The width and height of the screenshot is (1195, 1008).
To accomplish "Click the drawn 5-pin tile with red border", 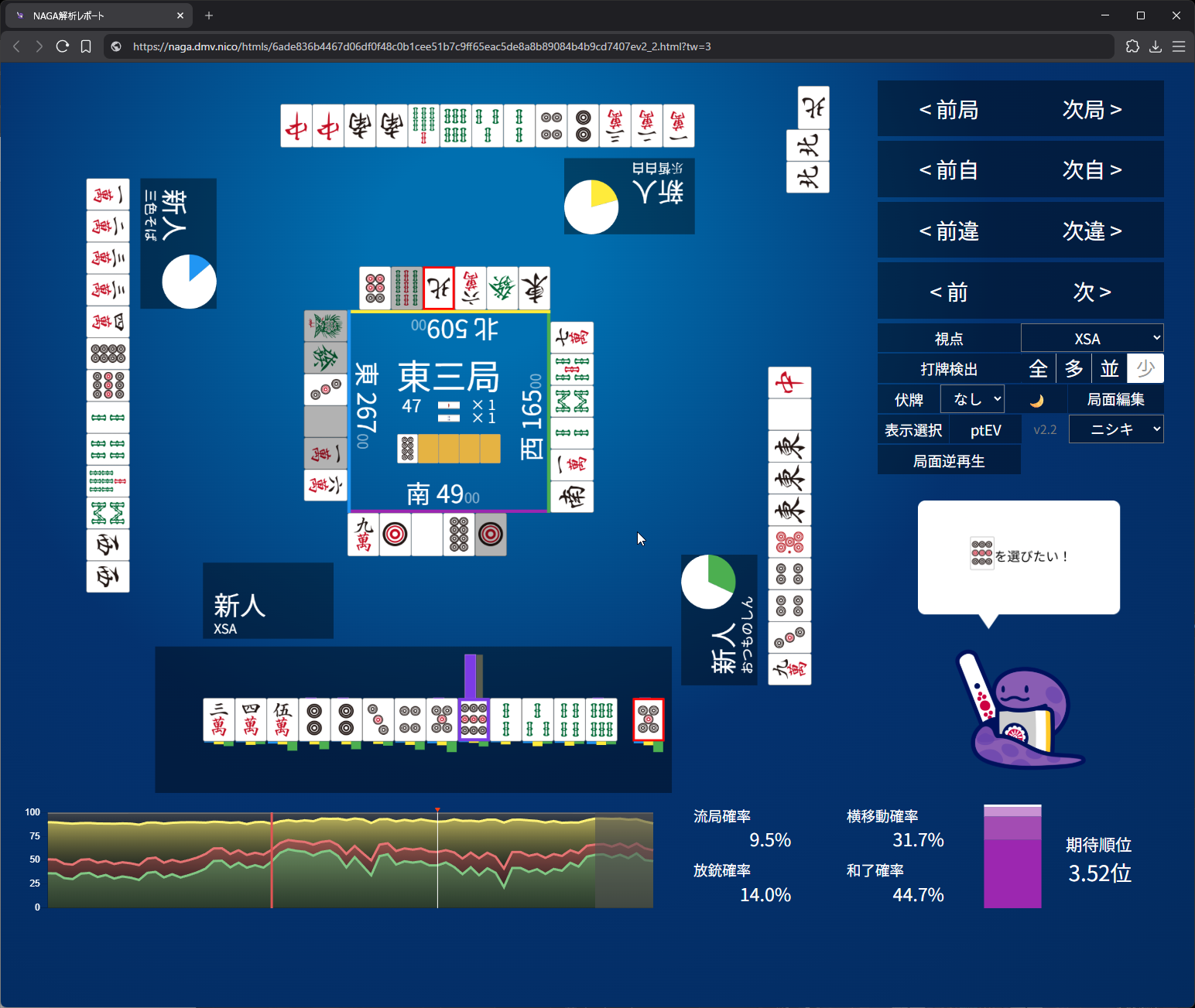I will click(x=649, y=719).
